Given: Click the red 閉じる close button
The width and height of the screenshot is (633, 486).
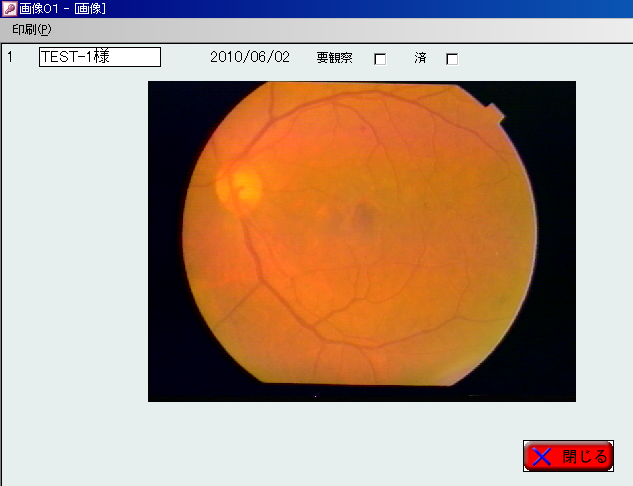Looking at the screenshot, I should coord(568,456).
